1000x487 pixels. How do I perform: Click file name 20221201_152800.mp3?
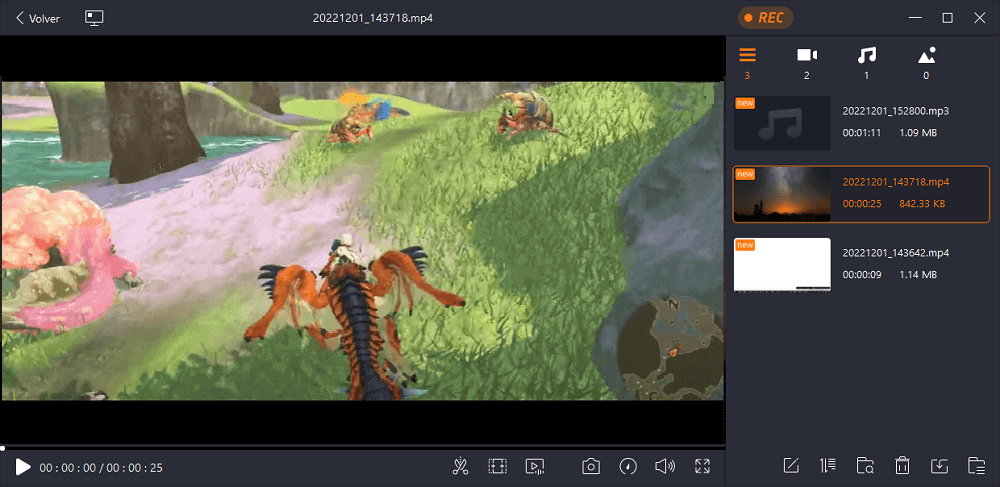pyautogui.click(x=895, y=111)
